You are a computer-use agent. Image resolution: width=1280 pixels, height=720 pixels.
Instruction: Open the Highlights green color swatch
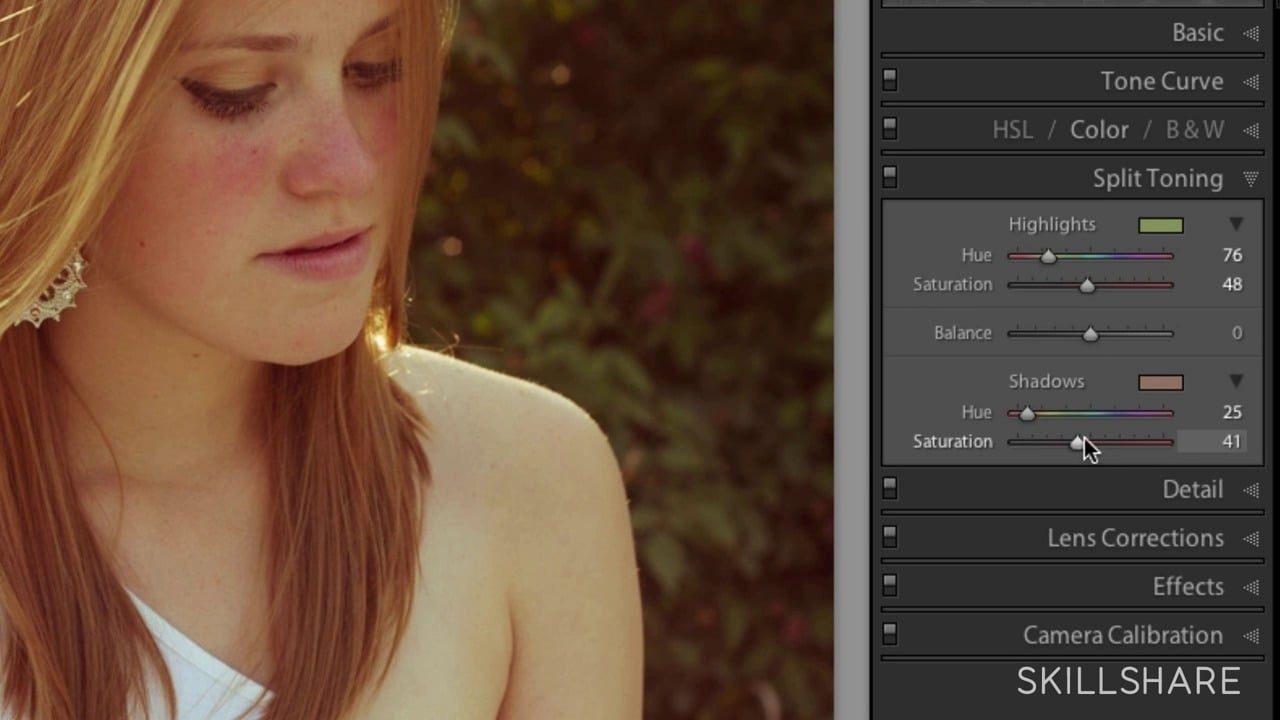tap(1160, 225)
